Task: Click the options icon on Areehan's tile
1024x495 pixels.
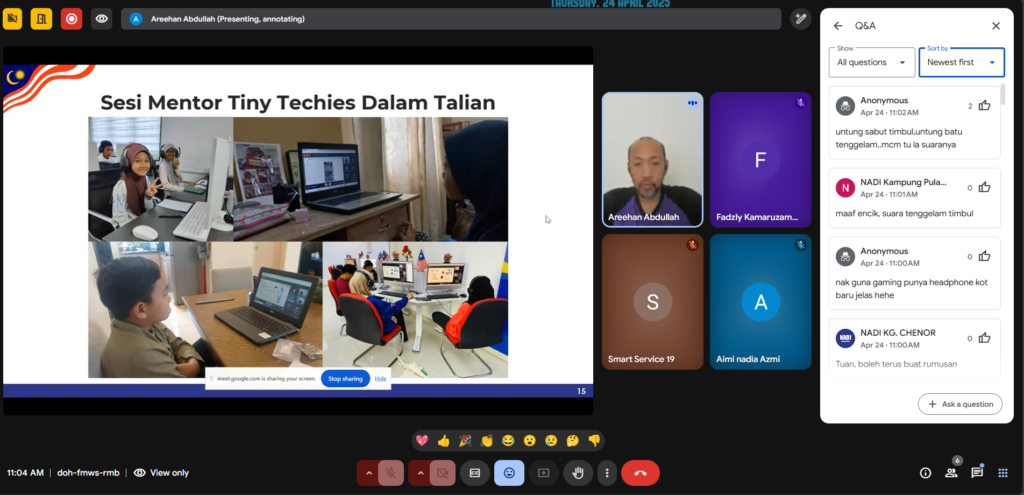Action: point(692,103)
